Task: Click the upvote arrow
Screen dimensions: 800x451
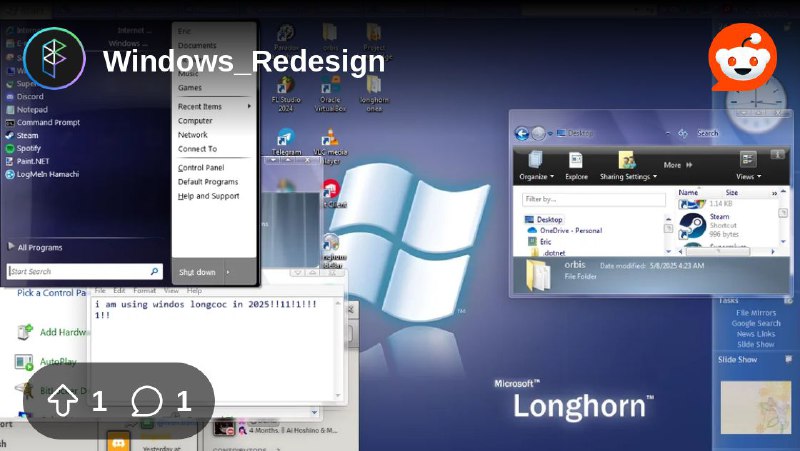Action: pos(62,400)
